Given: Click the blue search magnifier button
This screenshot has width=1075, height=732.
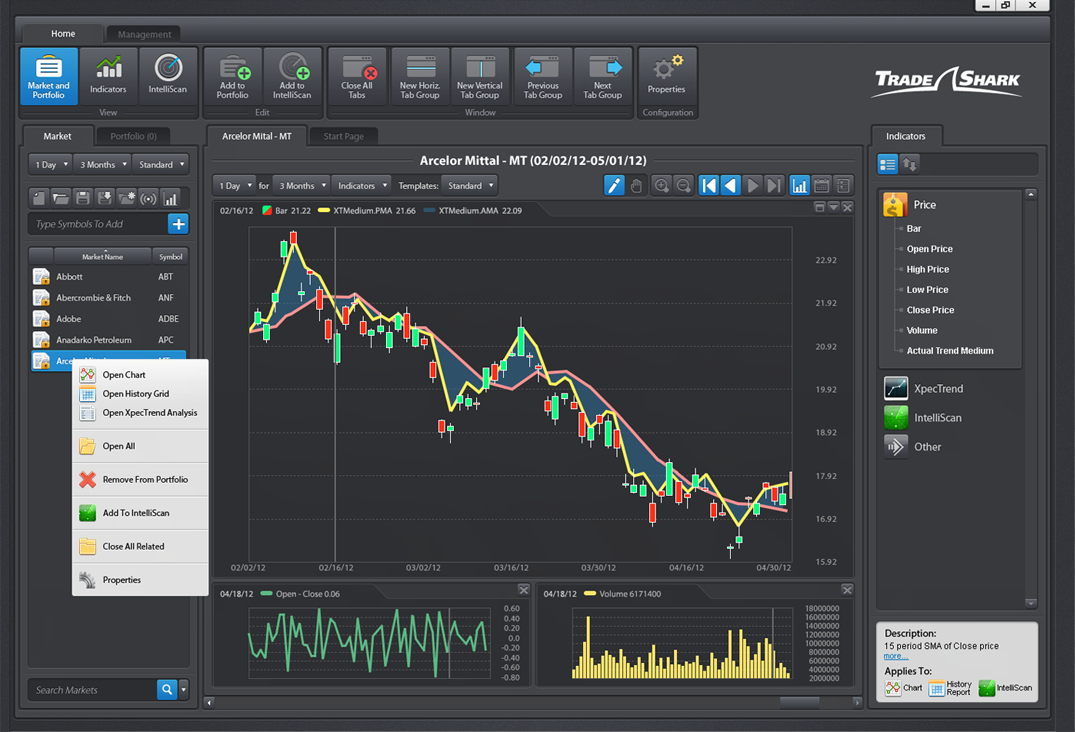Looking at the screenshot, I should tap(167, 690).
